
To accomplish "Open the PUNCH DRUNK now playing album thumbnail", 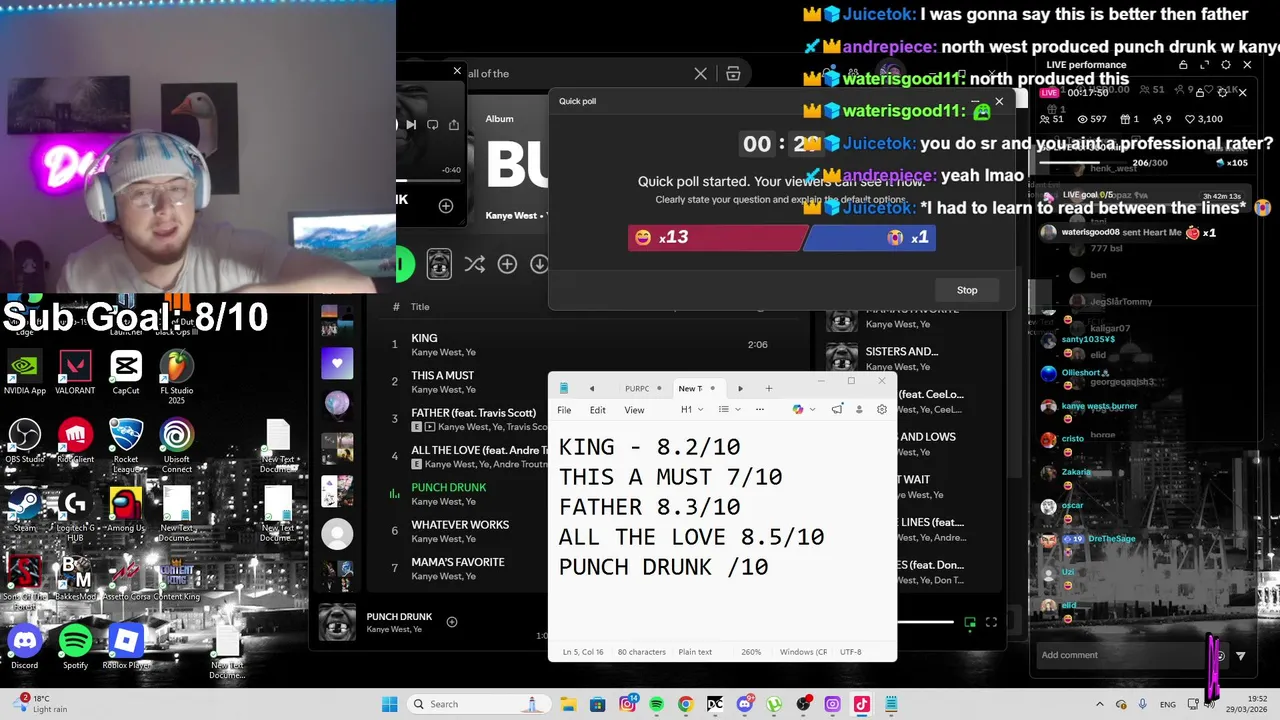I will pyautogui.click(x=337, y=622).
